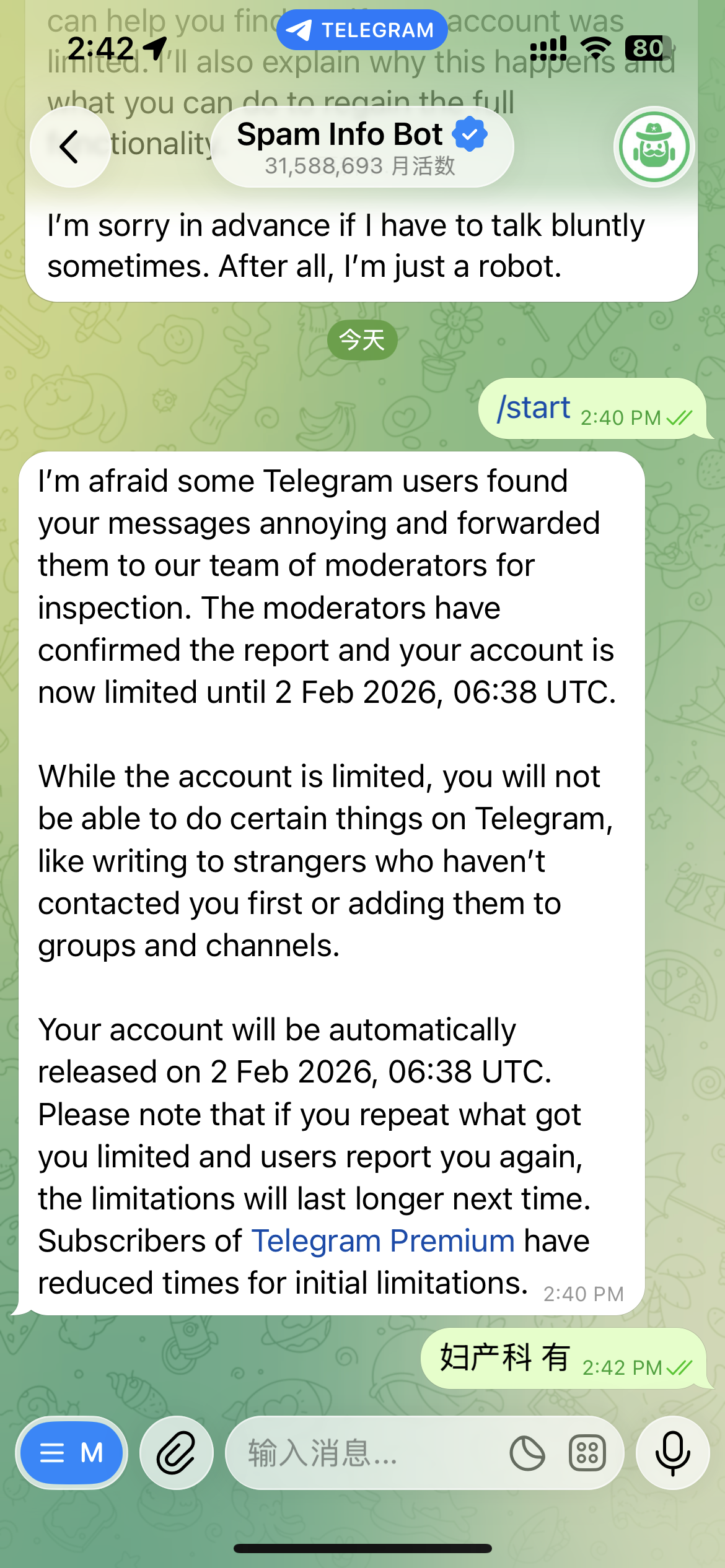The width and height of the screenshot is (725, 1568).
Task: Tap the battery indicator in status bar
Action: [648, 48]
